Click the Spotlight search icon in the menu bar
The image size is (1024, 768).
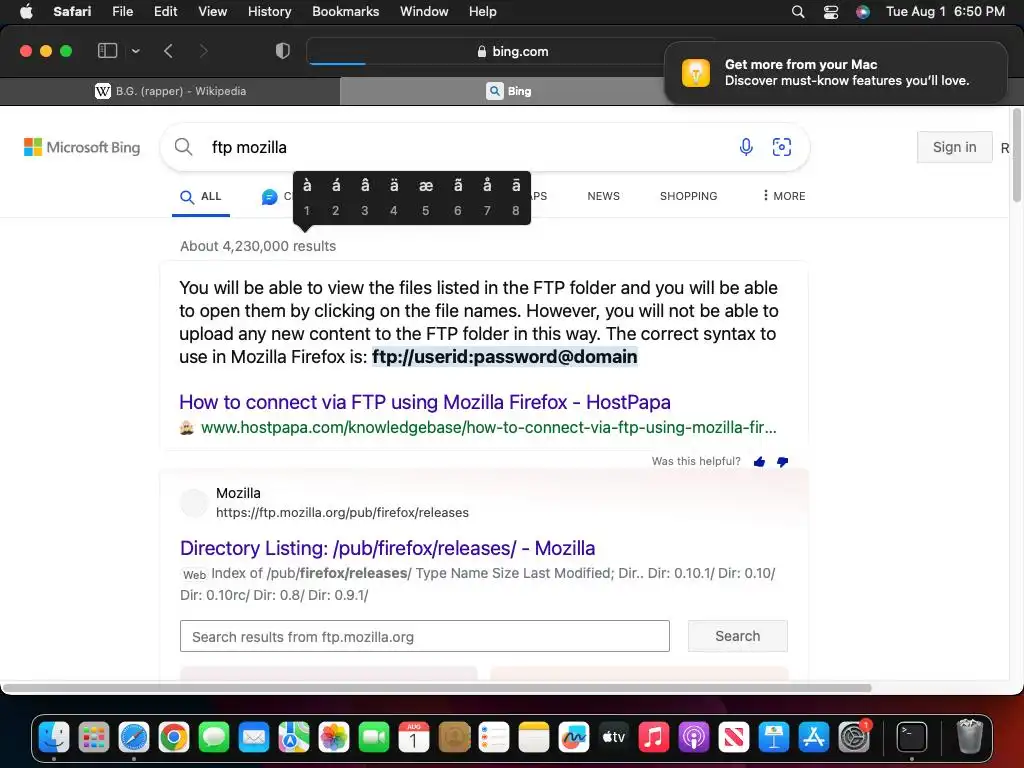click(797, 12)
